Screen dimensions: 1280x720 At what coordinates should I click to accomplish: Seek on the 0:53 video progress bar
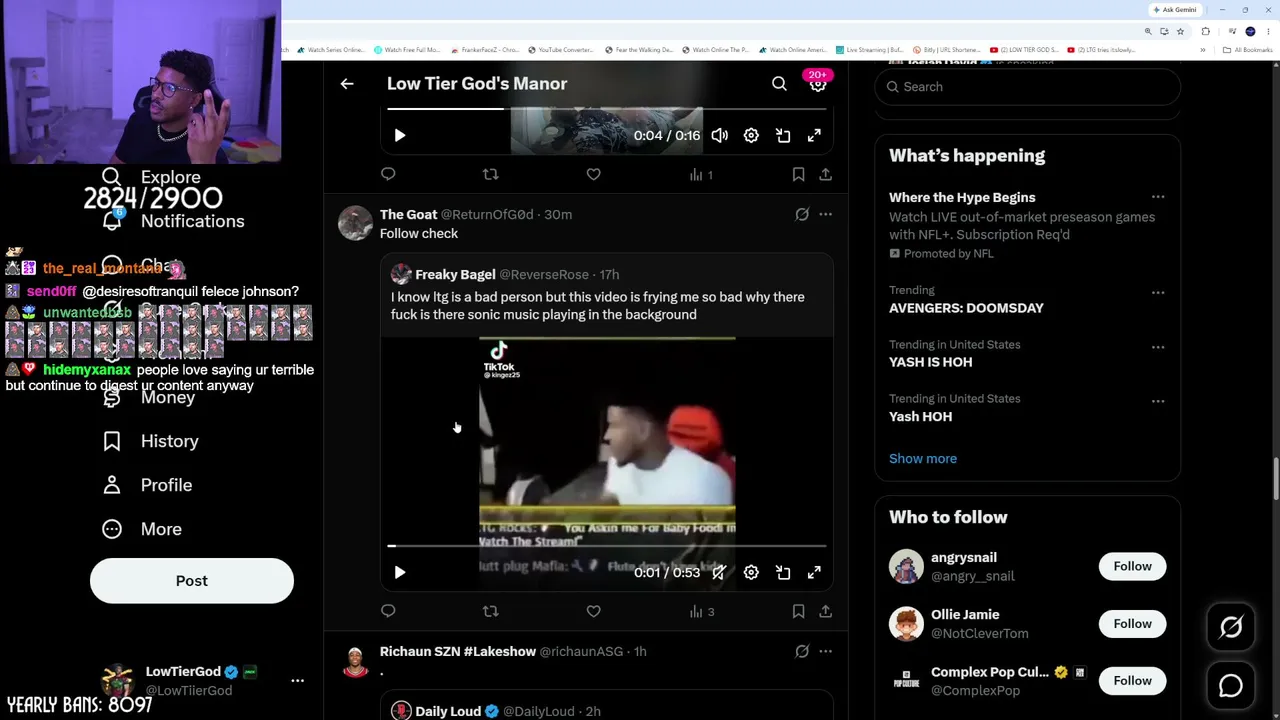coord(607,546)
